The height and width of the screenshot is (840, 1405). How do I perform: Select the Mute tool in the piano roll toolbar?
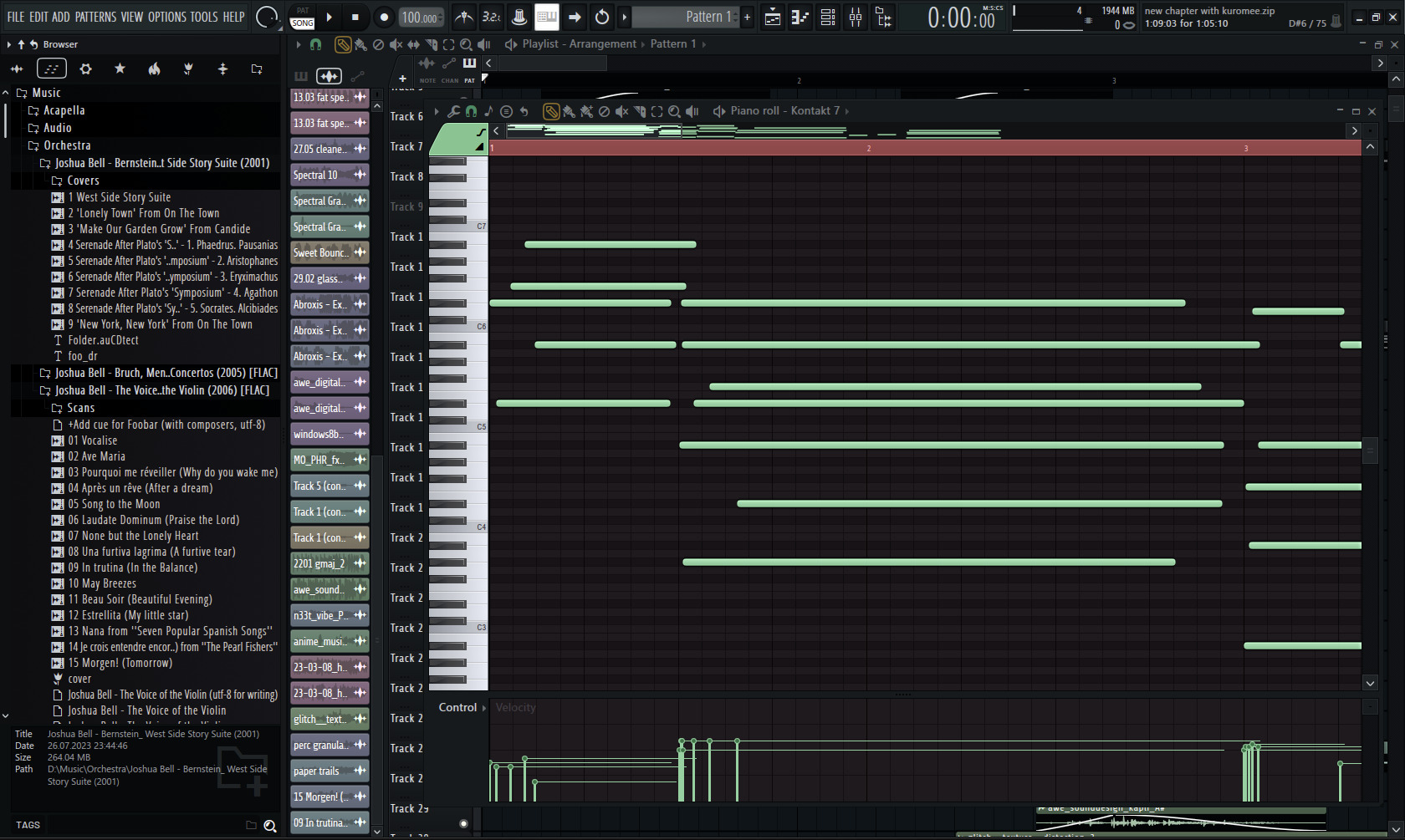[621, 111]
